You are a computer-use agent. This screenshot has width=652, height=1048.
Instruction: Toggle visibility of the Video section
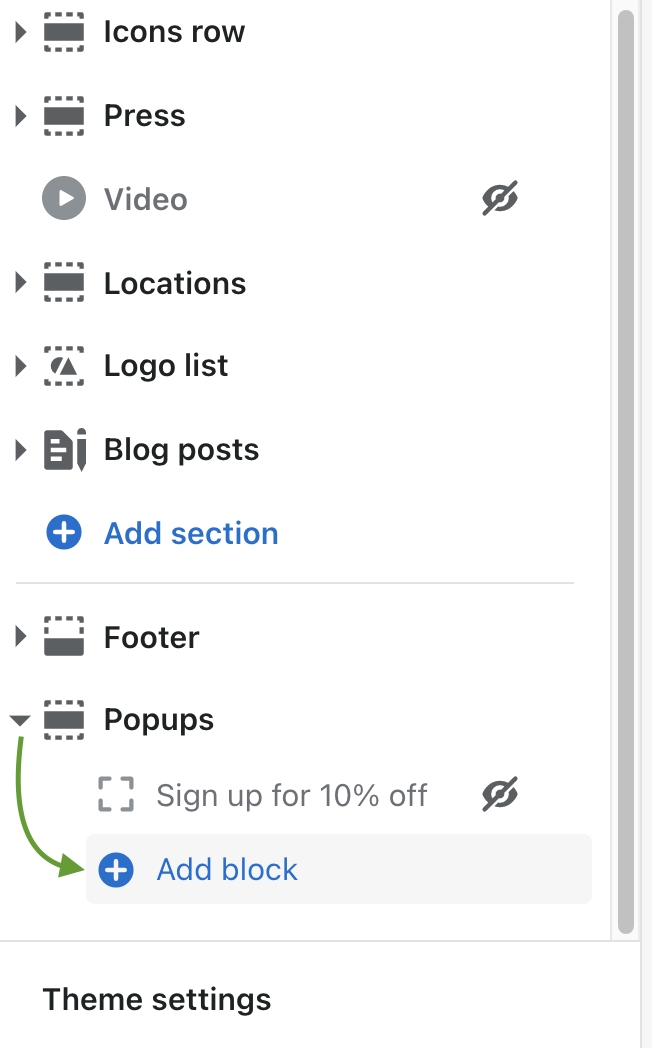[500, 199]
